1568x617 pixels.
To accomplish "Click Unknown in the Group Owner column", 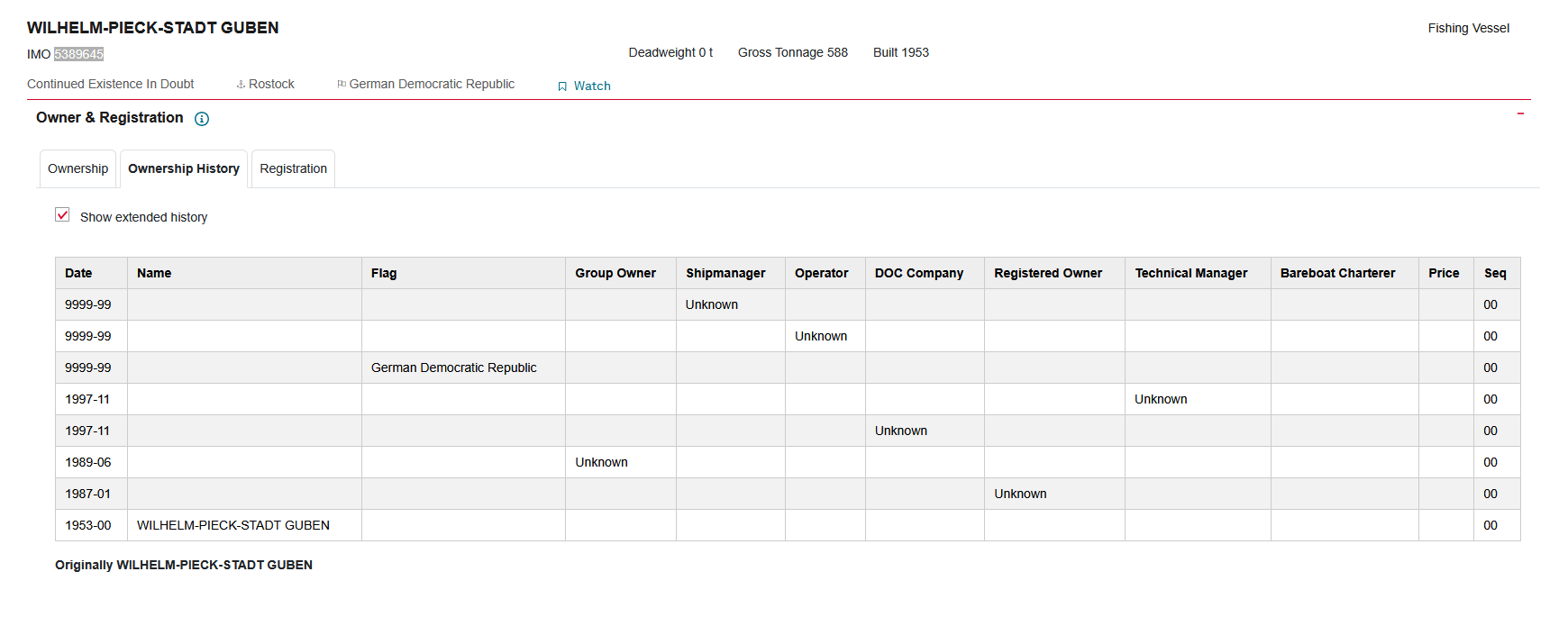I will pos(602,462).
